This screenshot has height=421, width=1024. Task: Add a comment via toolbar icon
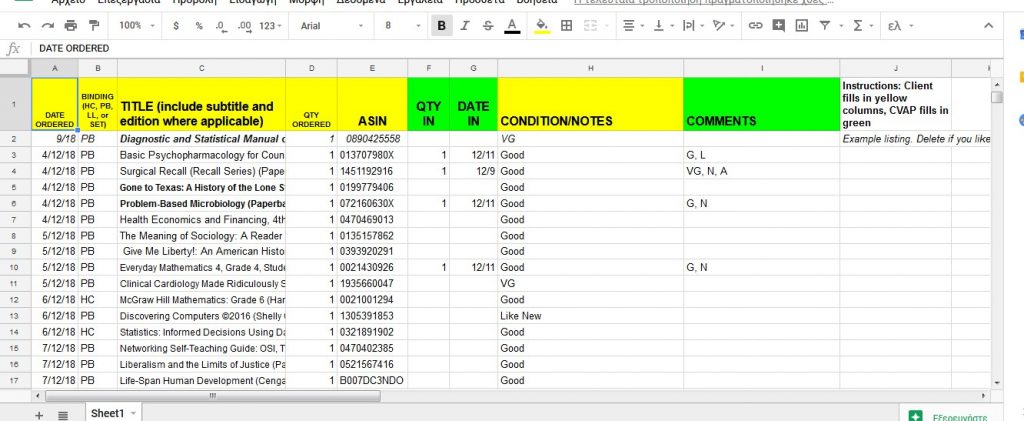pyautogui.click(x=778, y=25)
